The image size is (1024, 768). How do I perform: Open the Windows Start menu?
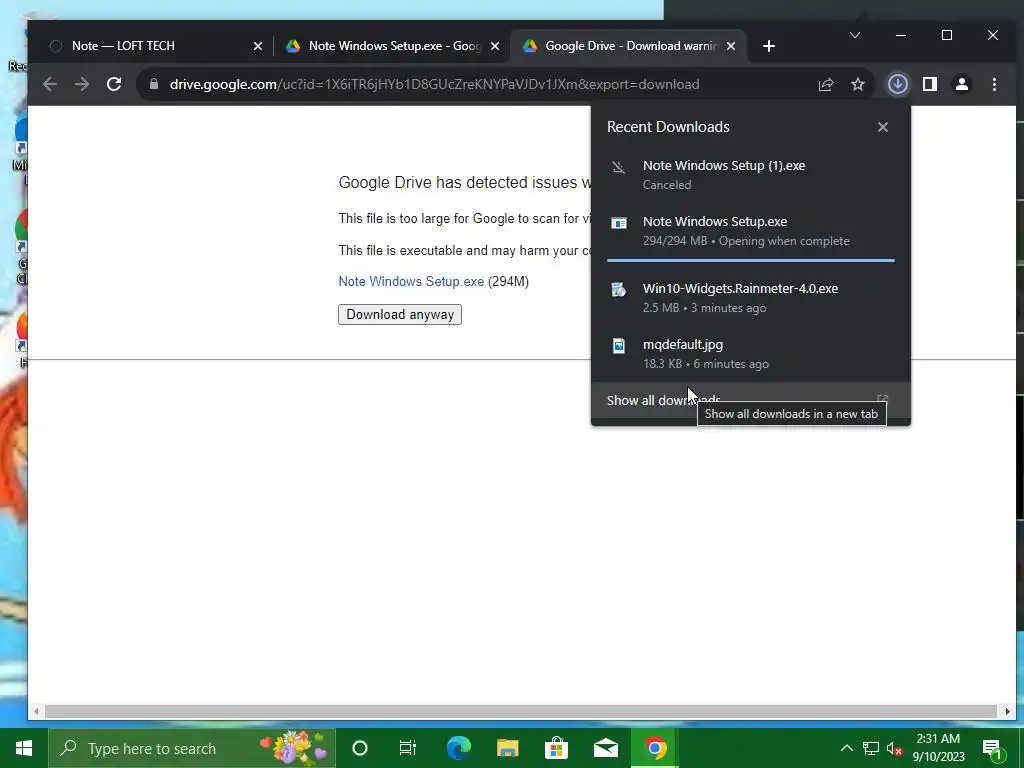click(x=24, y=748)
